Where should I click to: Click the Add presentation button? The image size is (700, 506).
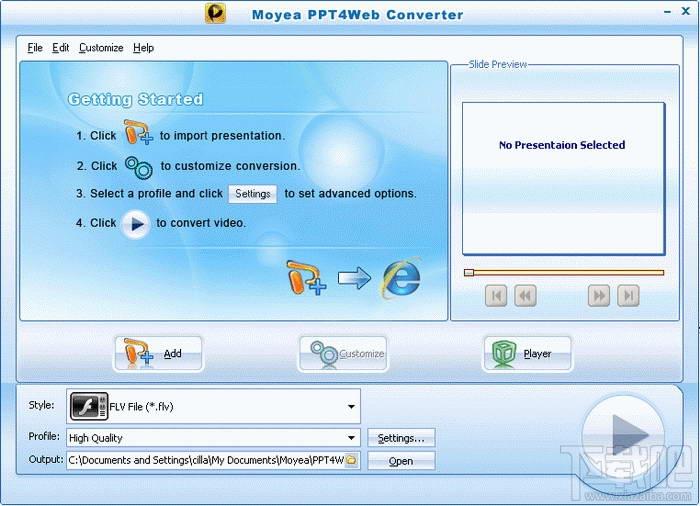point(158,354)
